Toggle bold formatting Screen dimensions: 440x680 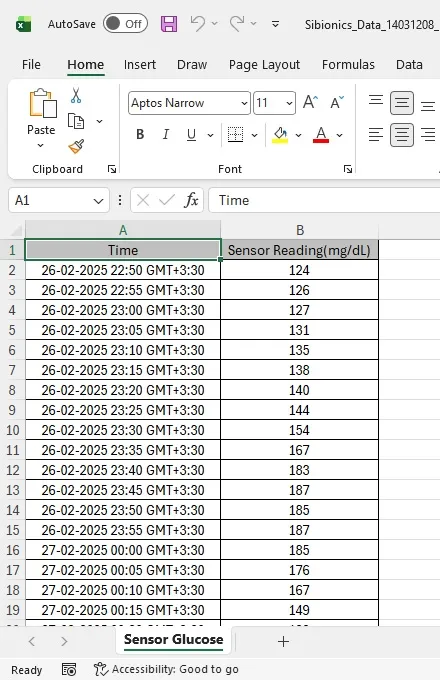click(140, 134)
